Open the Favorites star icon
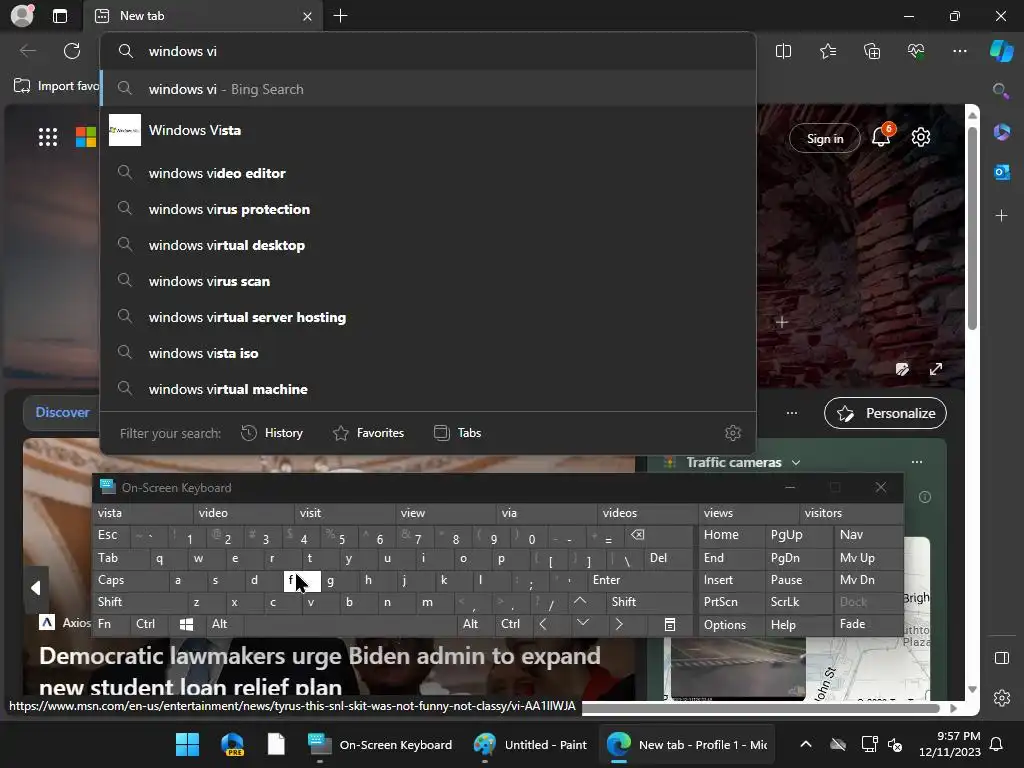The image size is (1024, 768). (x=827, y=51)
